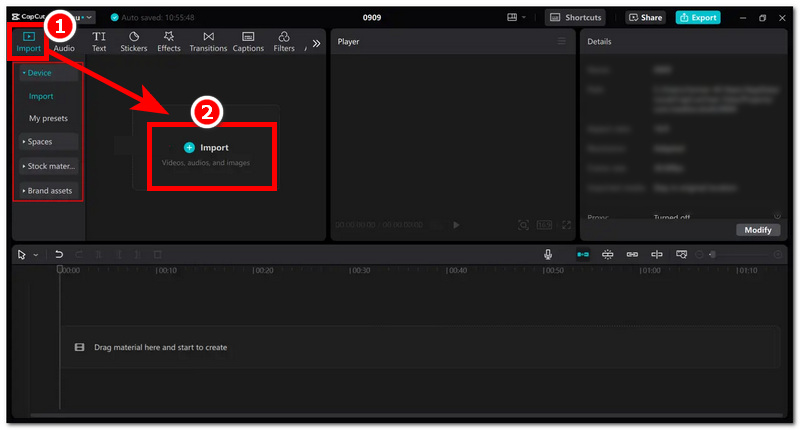Click the Modify button in Details

point(757,230)
